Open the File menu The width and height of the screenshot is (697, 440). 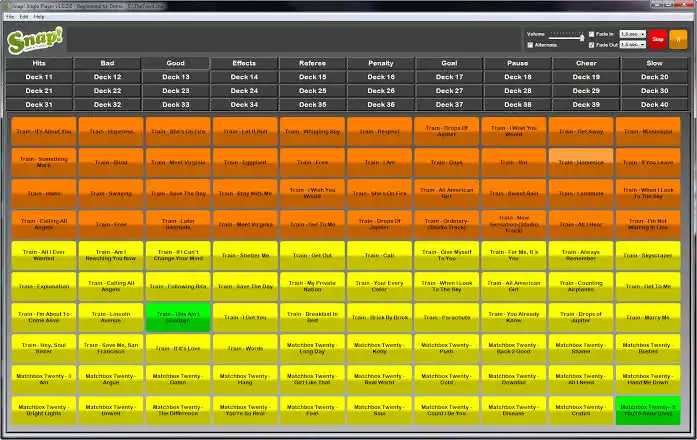(10, 17)
